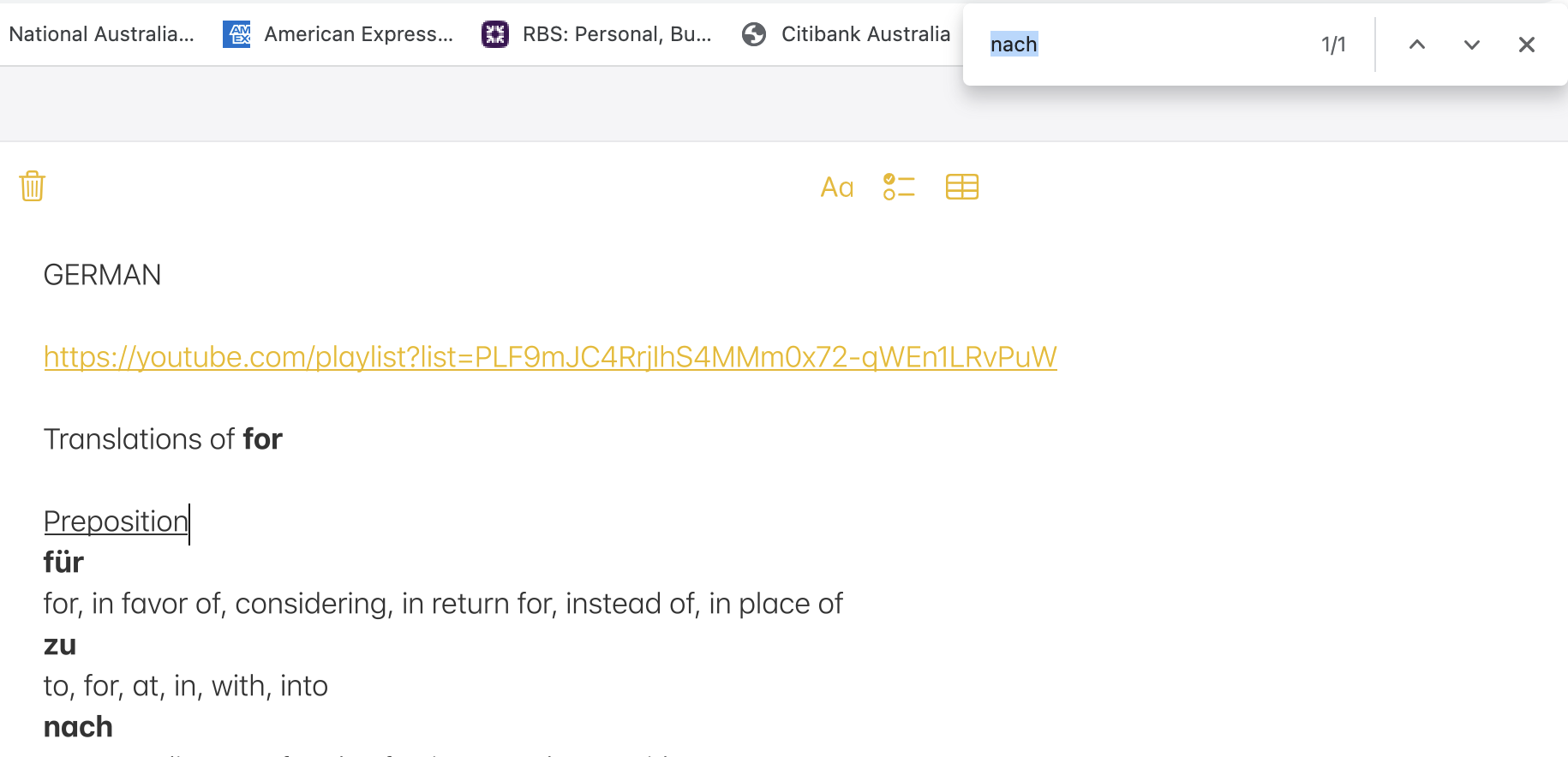Image resolution: width=1568 pixels, height=757 pixels.
Task: Open the Citibank Australia bookmark
Action: coord(847,34)
